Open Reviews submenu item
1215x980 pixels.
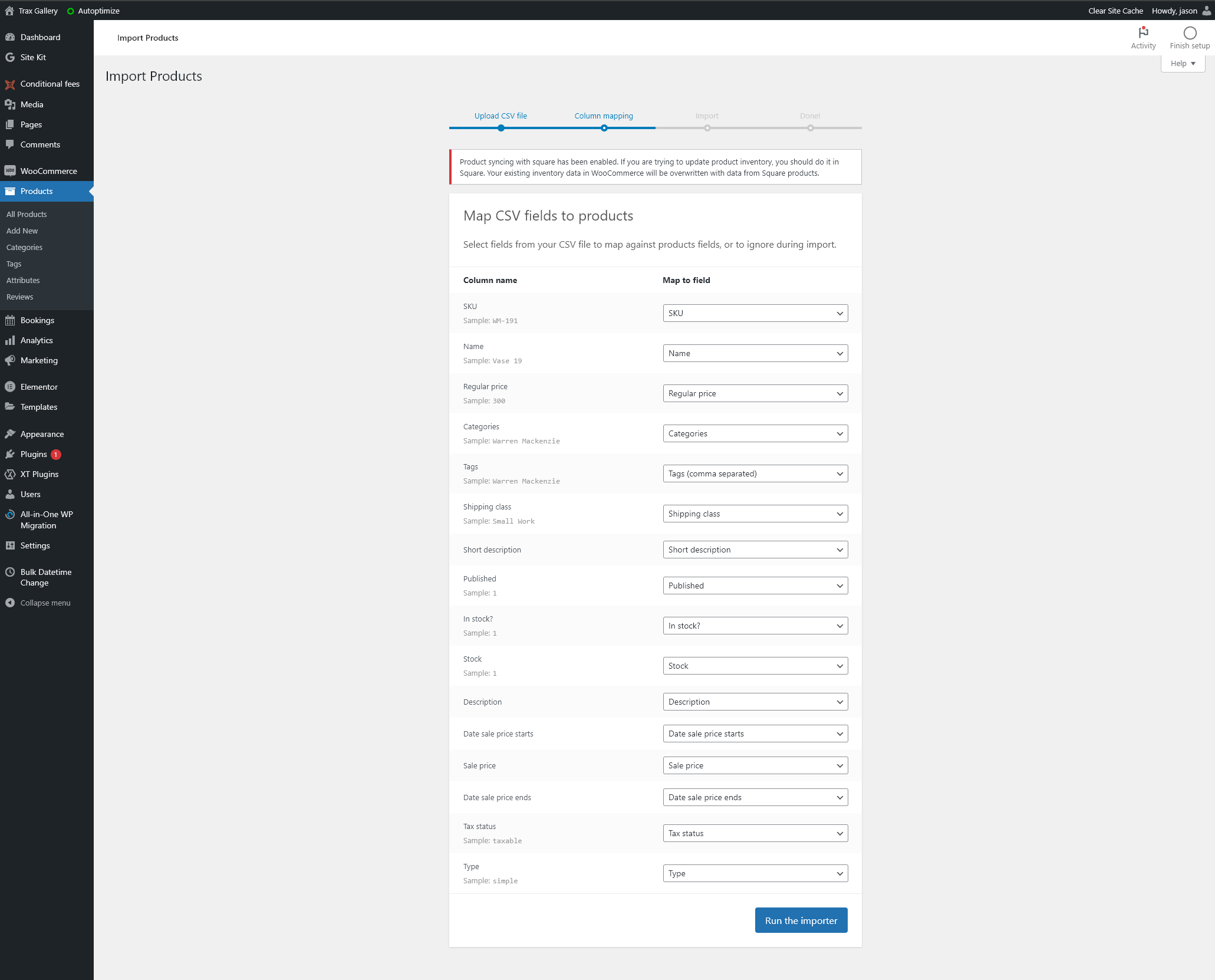pos(19,297)
